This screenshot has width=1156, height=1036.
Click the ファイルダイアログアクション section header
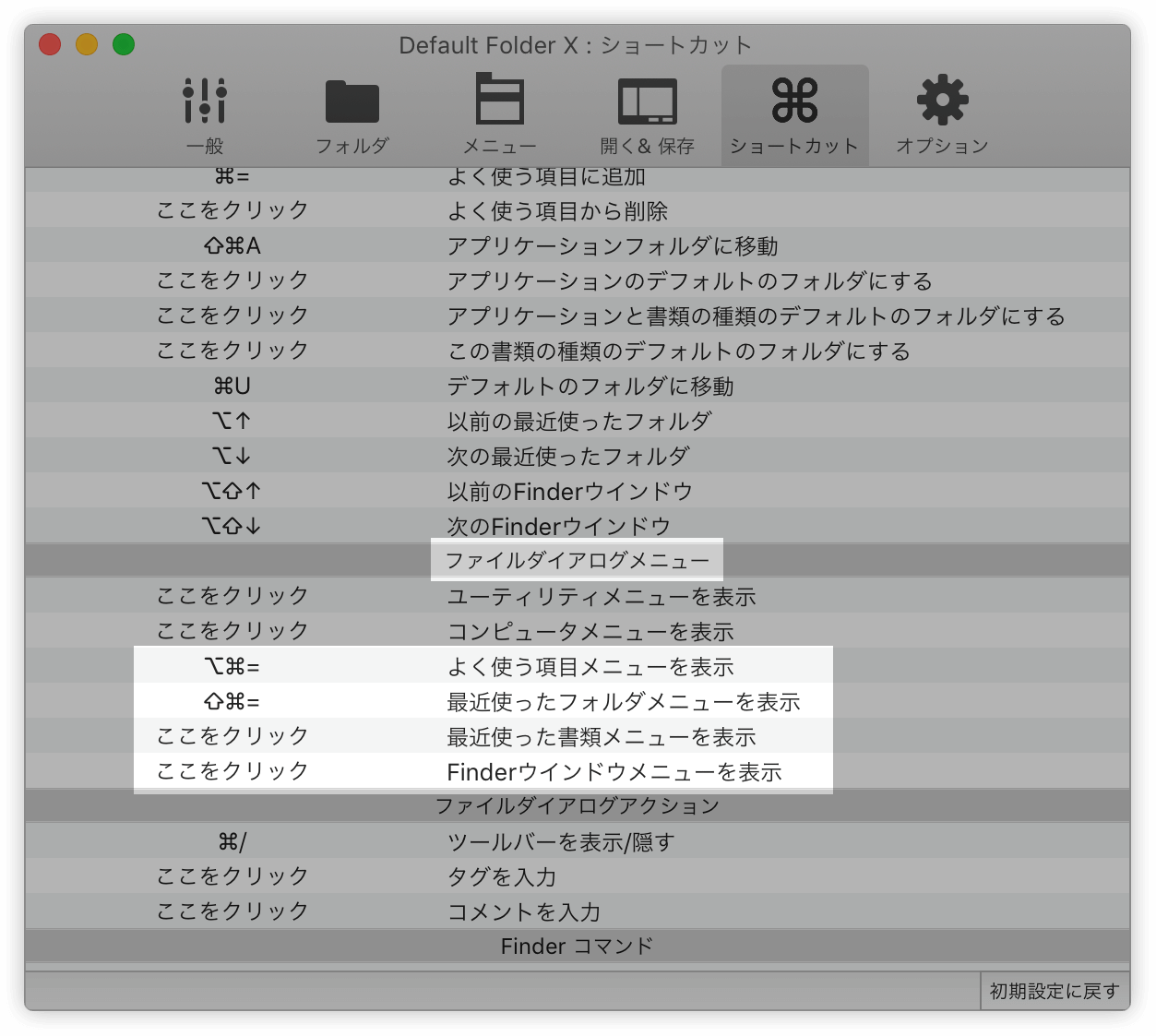point(578,806)
